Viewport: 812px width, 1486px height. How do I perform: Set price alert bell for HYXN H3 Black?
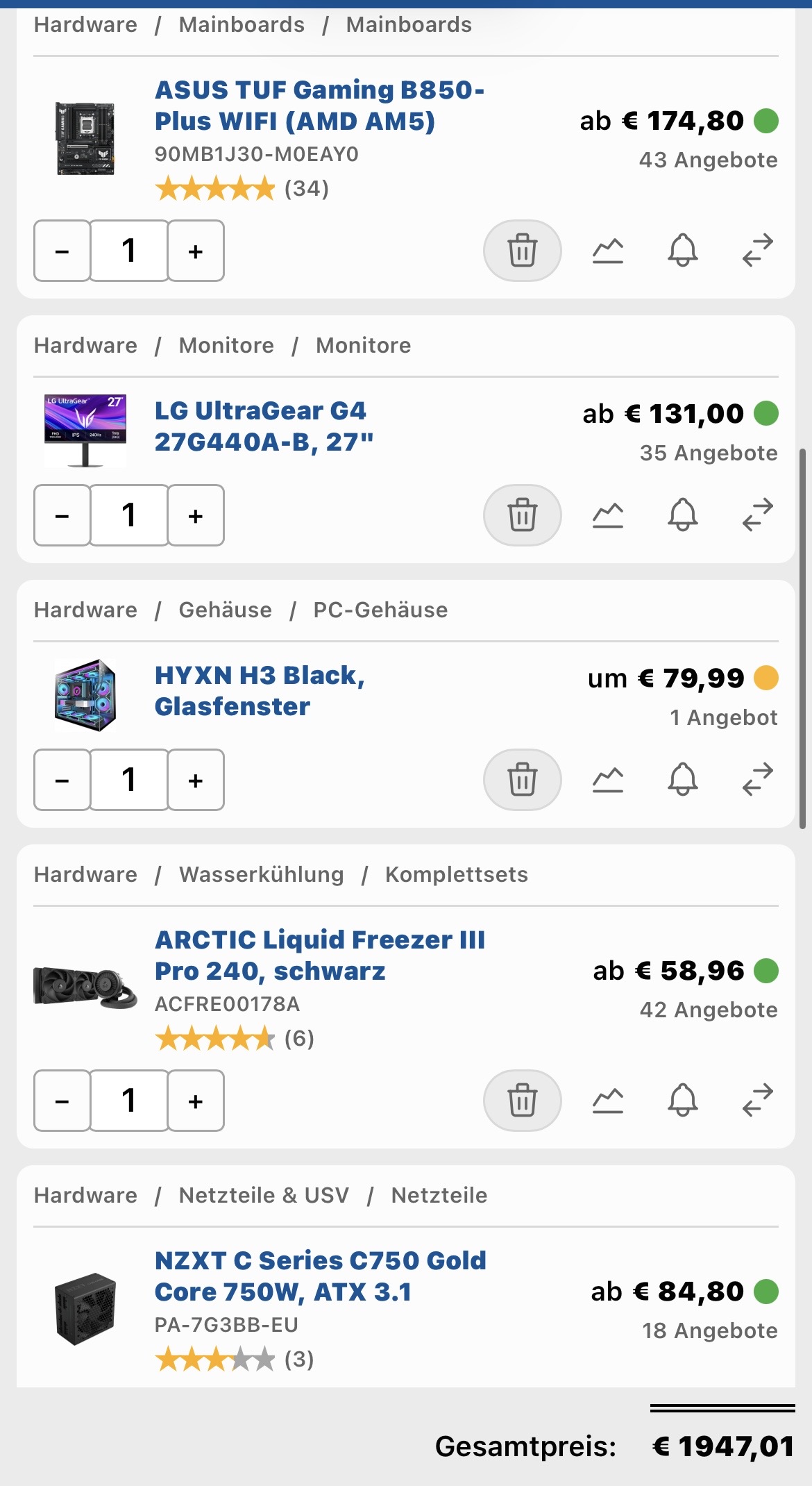[x=682, y=780]
